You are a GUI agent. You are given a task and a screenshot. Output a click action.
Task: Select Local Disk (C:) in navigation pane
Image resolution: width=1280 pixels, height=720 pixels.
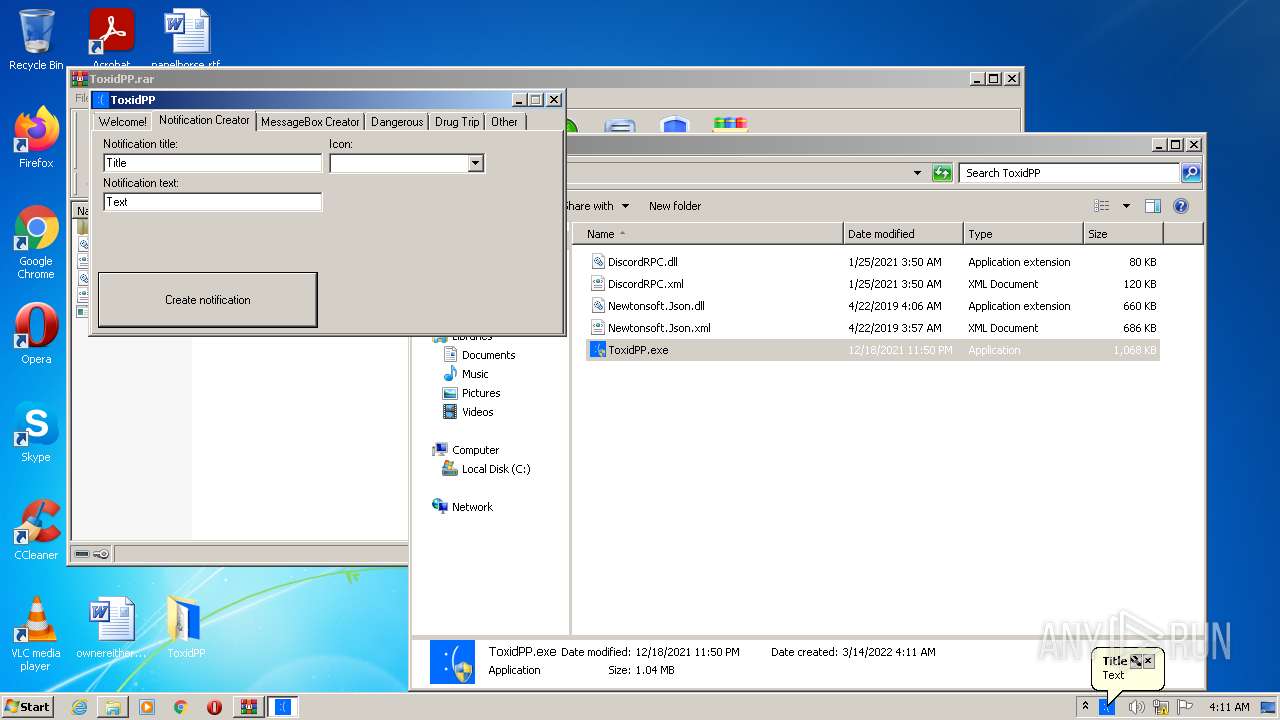tap(496, 469)
